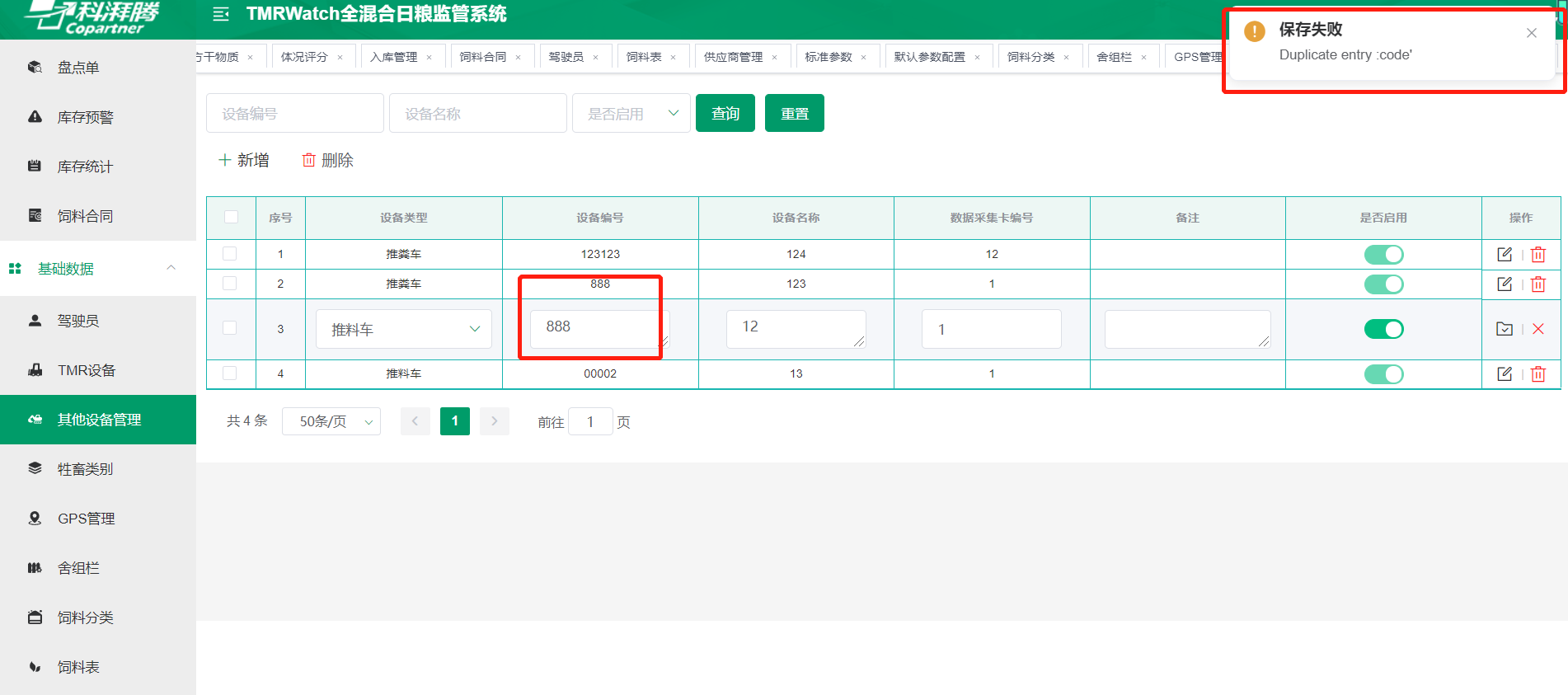The height and width of the screenshot is (695, 1568).
Task: Open the 推料车 device type dropdown
Action: coord(404,329)
